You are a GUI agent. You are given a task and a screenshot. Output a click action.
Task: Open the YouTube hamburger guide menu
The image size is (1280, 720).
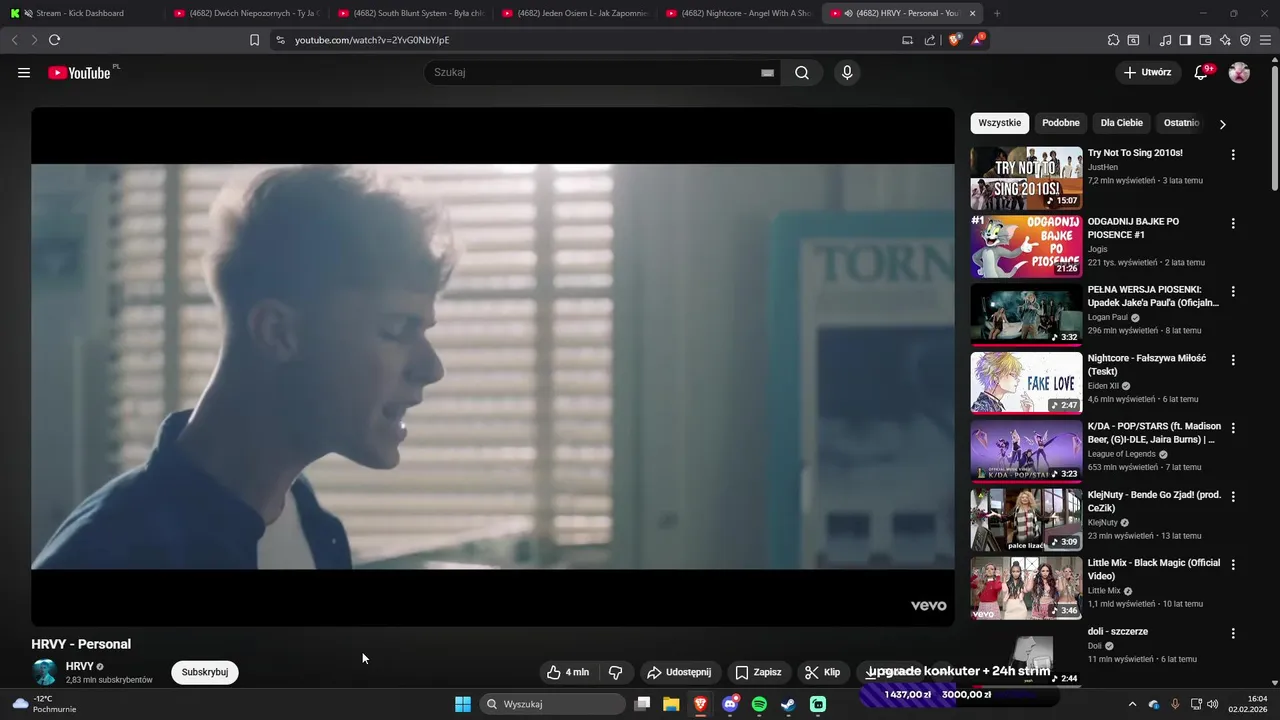(x=24, y=72)
